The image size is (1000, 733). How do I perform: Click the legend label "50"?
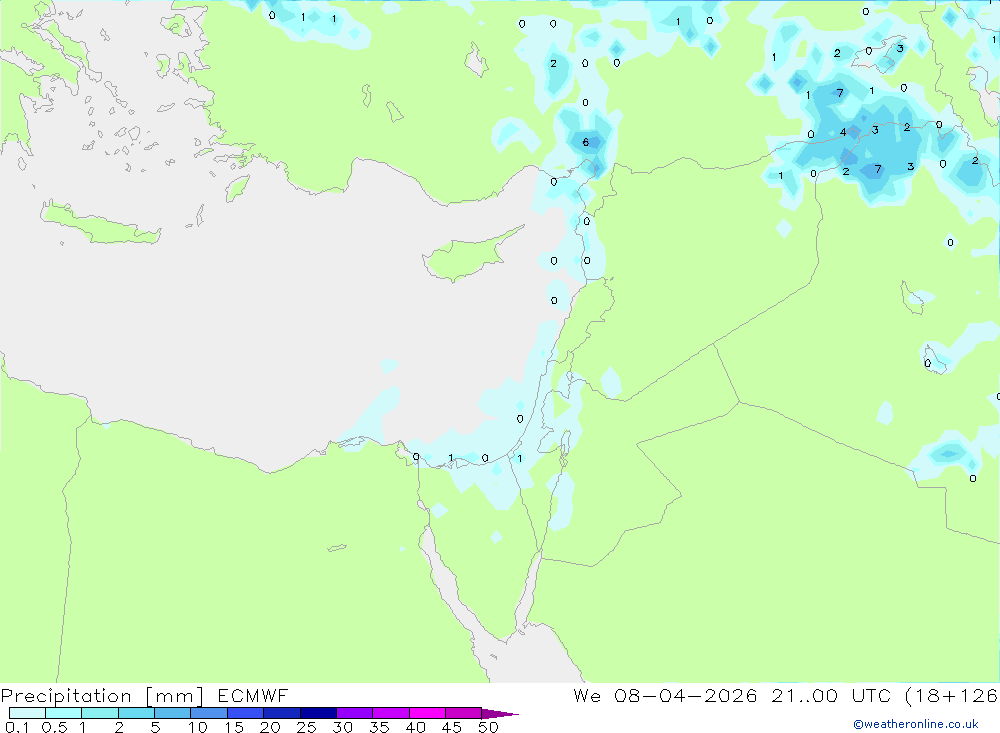pos(489,727)
